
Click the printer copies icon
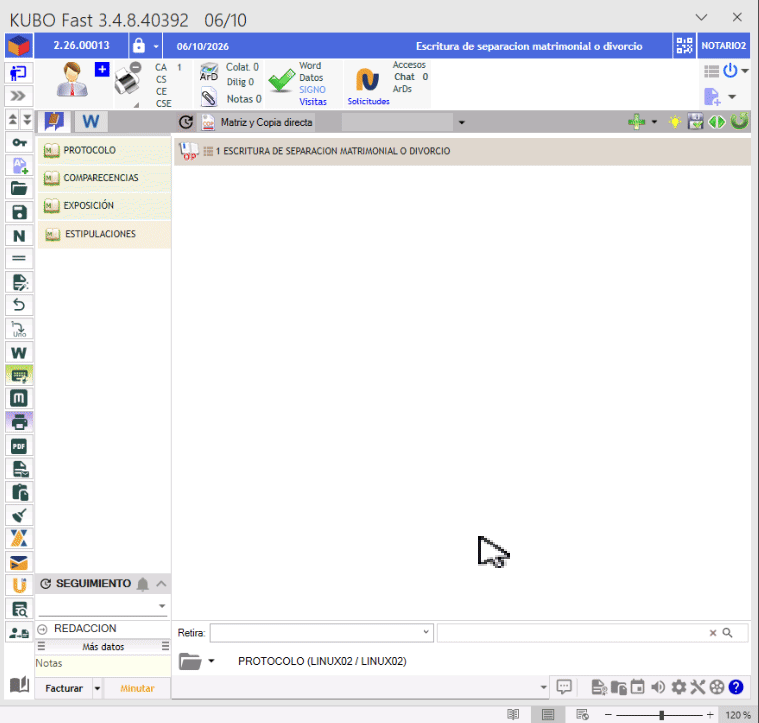[127, 80]
